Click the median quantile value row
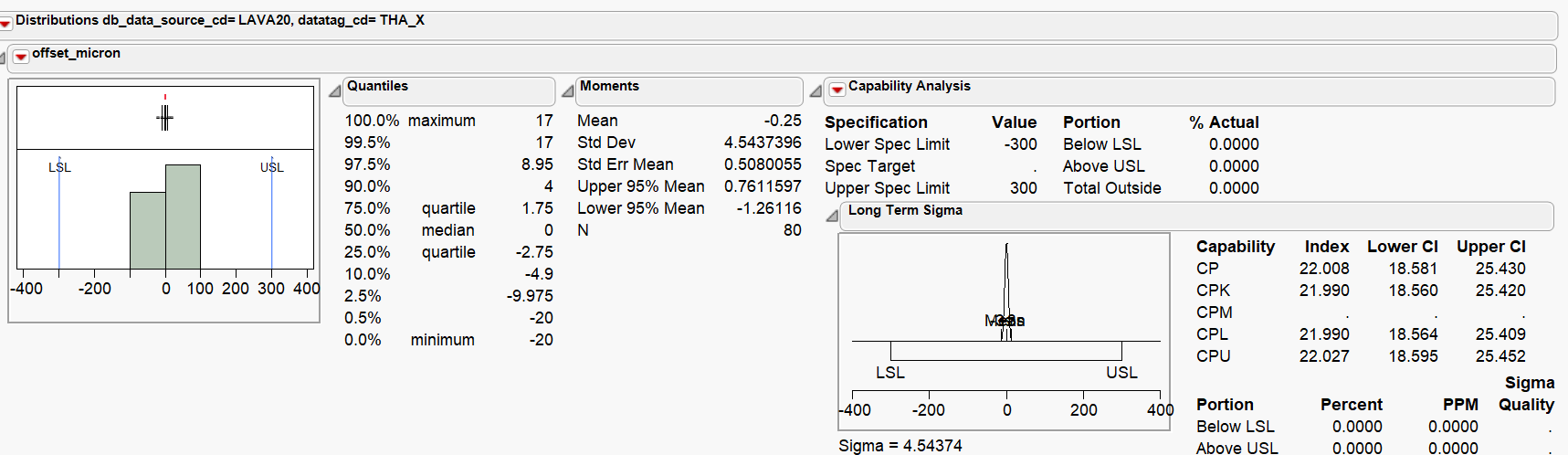Viewport: 1568px width, 455px height. pyautogui.click(x=447, y=230)
